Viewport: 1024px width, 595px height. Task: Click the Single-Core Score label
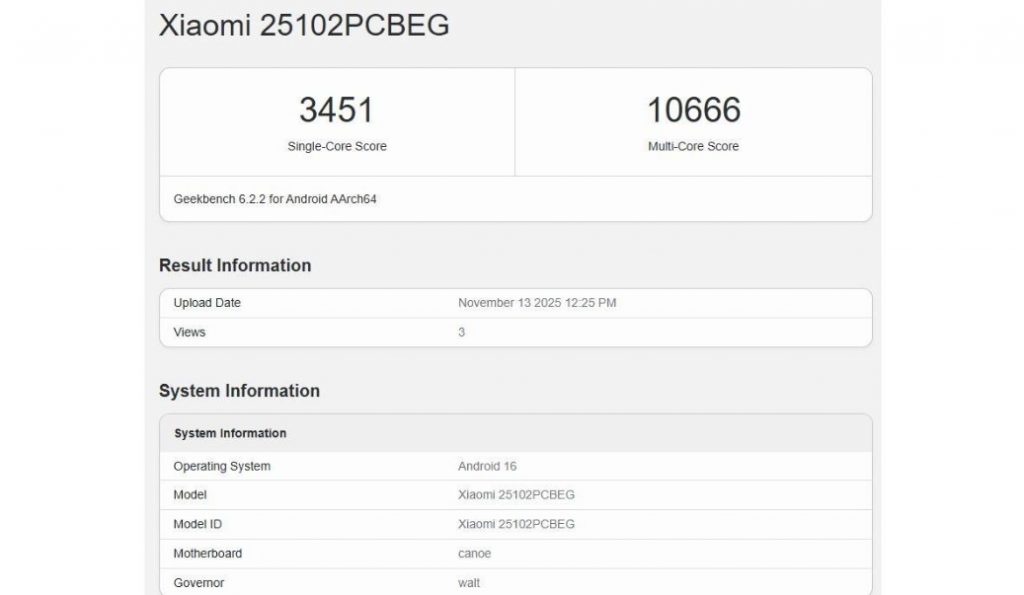click(335, 146)
